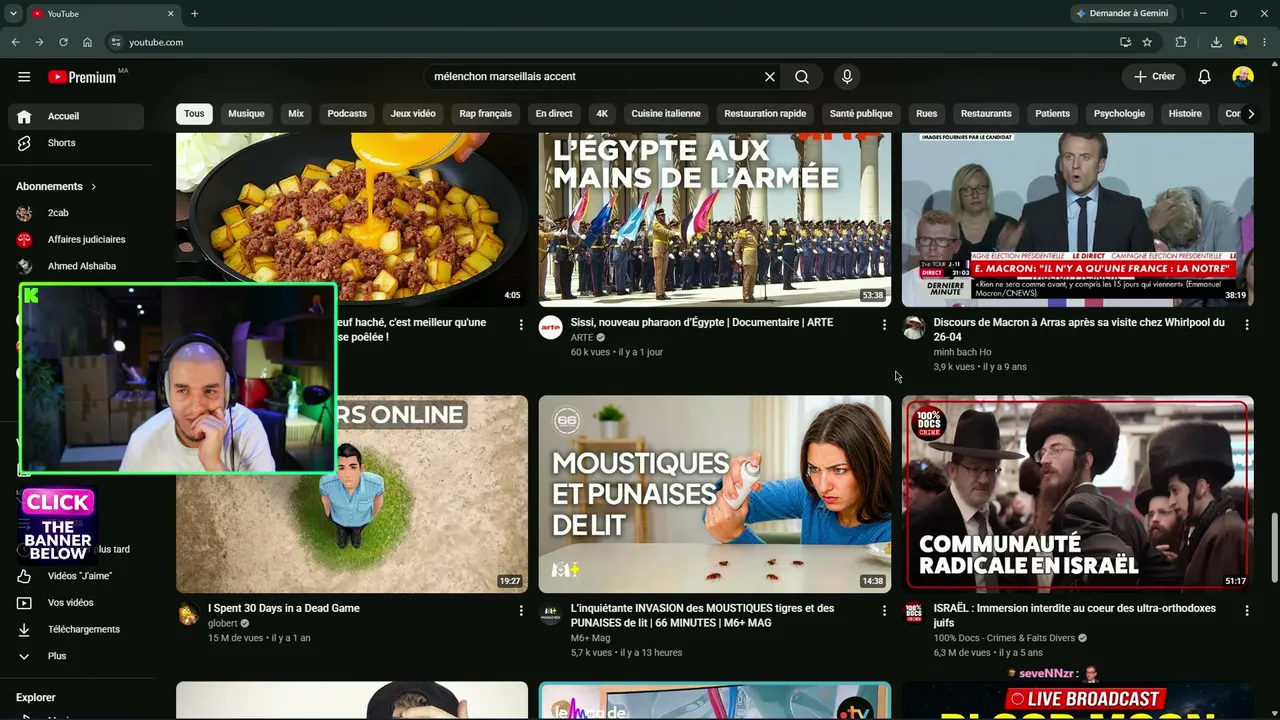Open Vidéos "J'aime" playlist
Screen dimensions: 1280x720
click(x=76, y=576)
